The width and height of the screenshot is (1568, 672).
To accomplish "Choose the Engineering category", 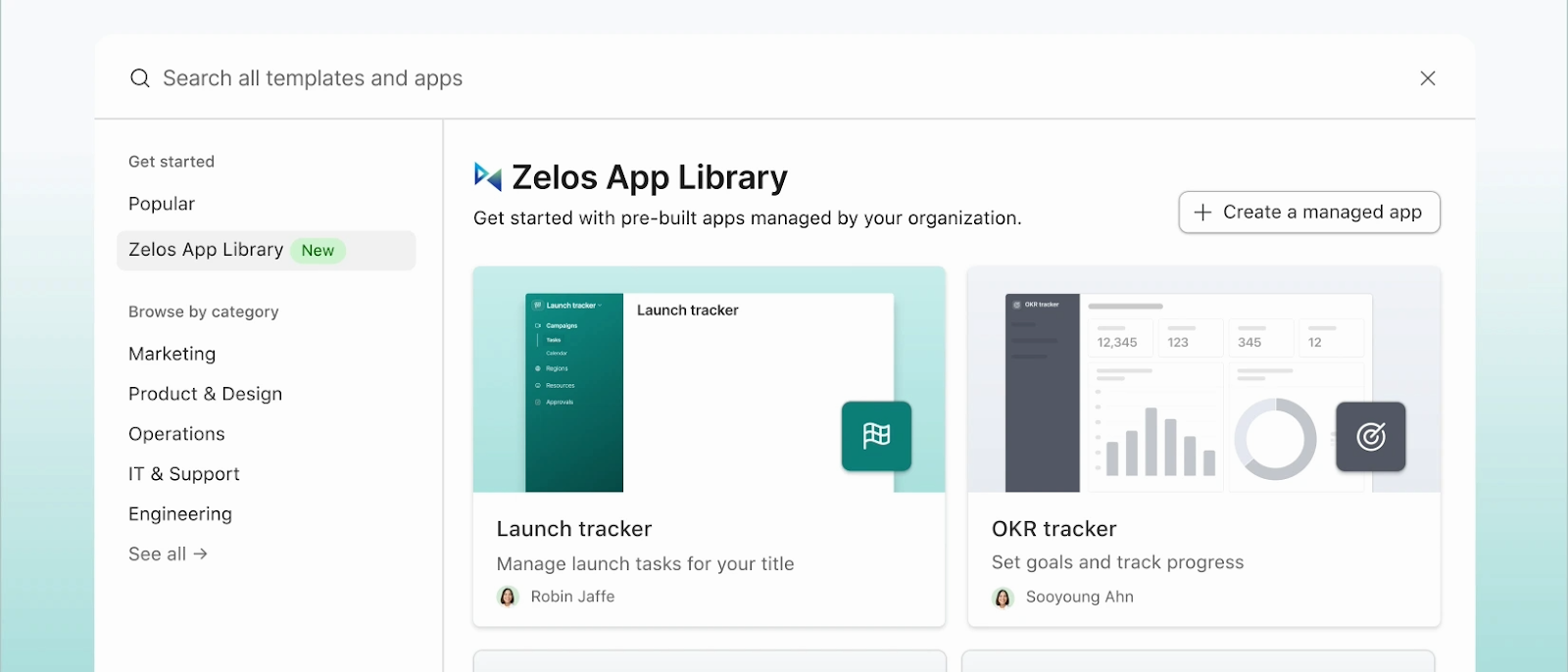I will (180, 514).
